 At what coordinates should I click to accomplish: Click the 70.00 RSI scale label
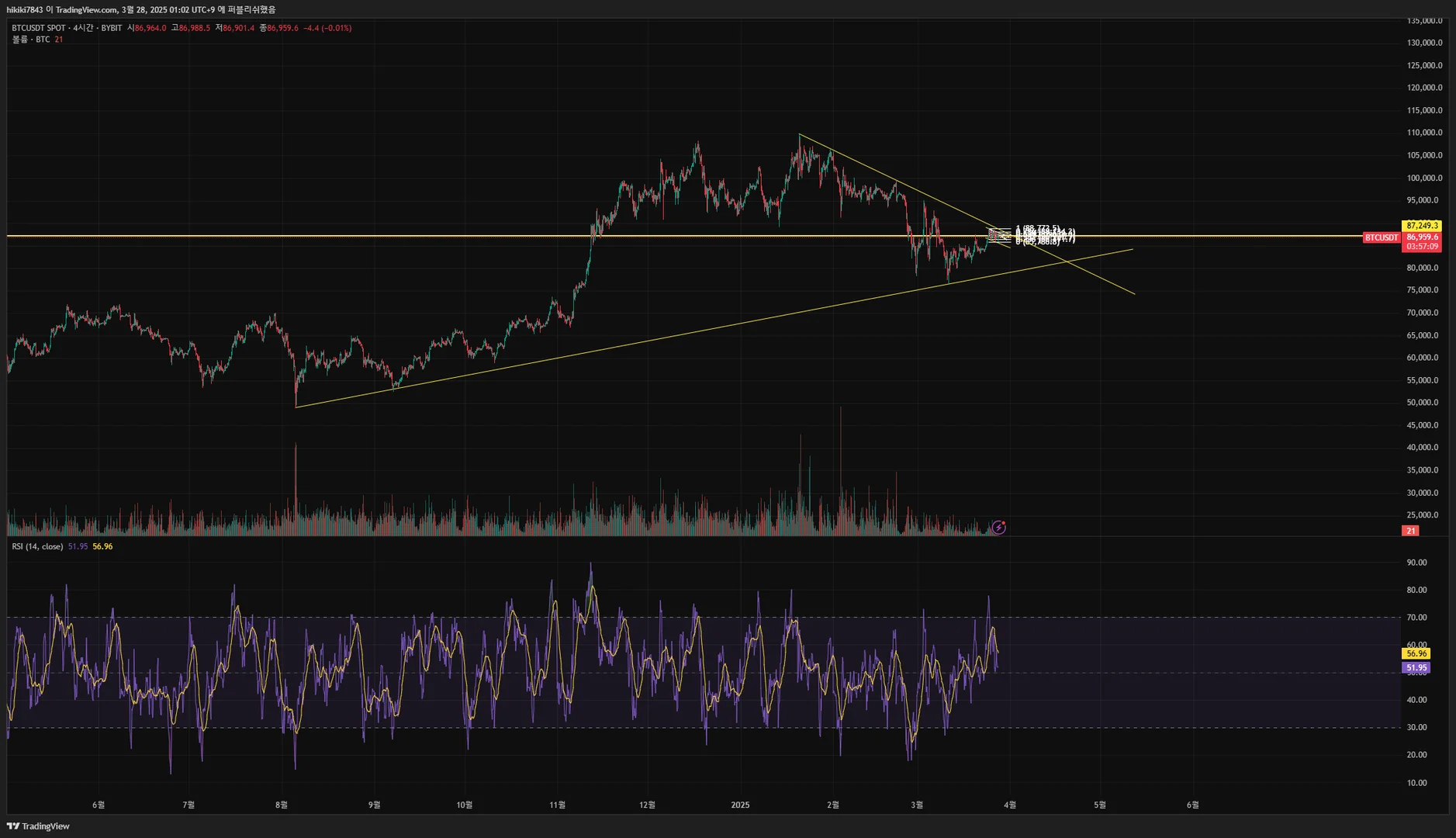[x=1417, y=618]
